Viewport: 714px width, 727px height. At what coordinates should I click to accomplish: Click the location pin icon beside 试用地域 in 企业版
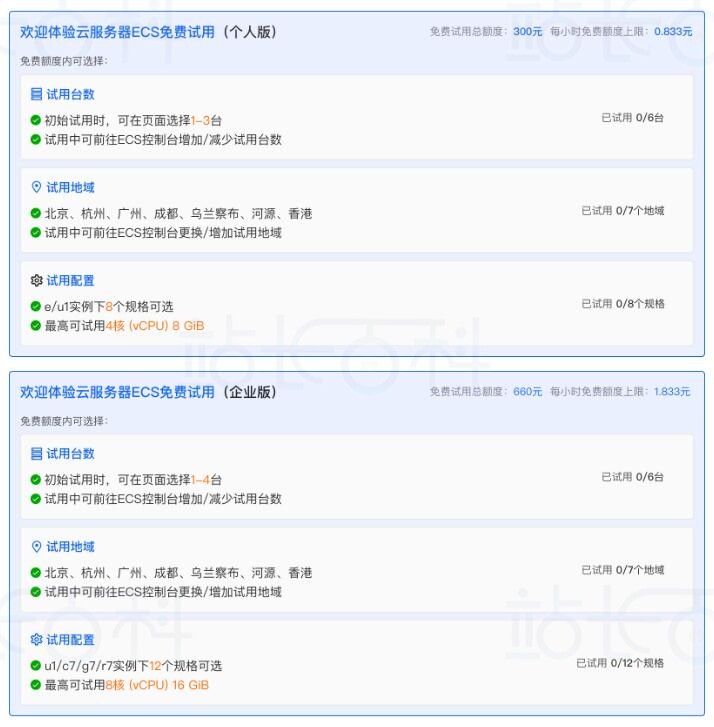tap(36, 547)
